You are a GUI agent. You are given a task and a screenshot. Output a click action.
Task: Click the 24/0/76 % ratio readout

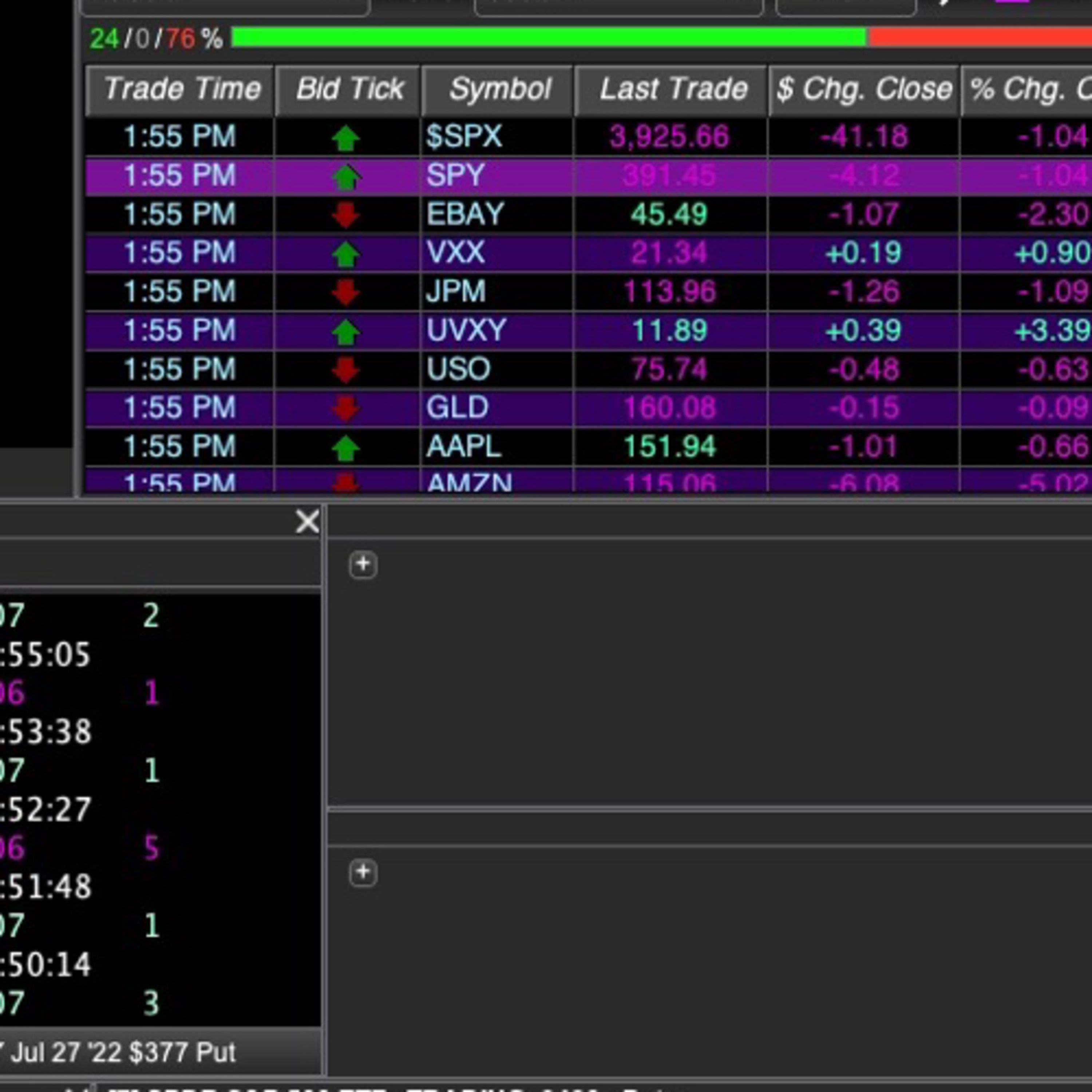point(156,39)
